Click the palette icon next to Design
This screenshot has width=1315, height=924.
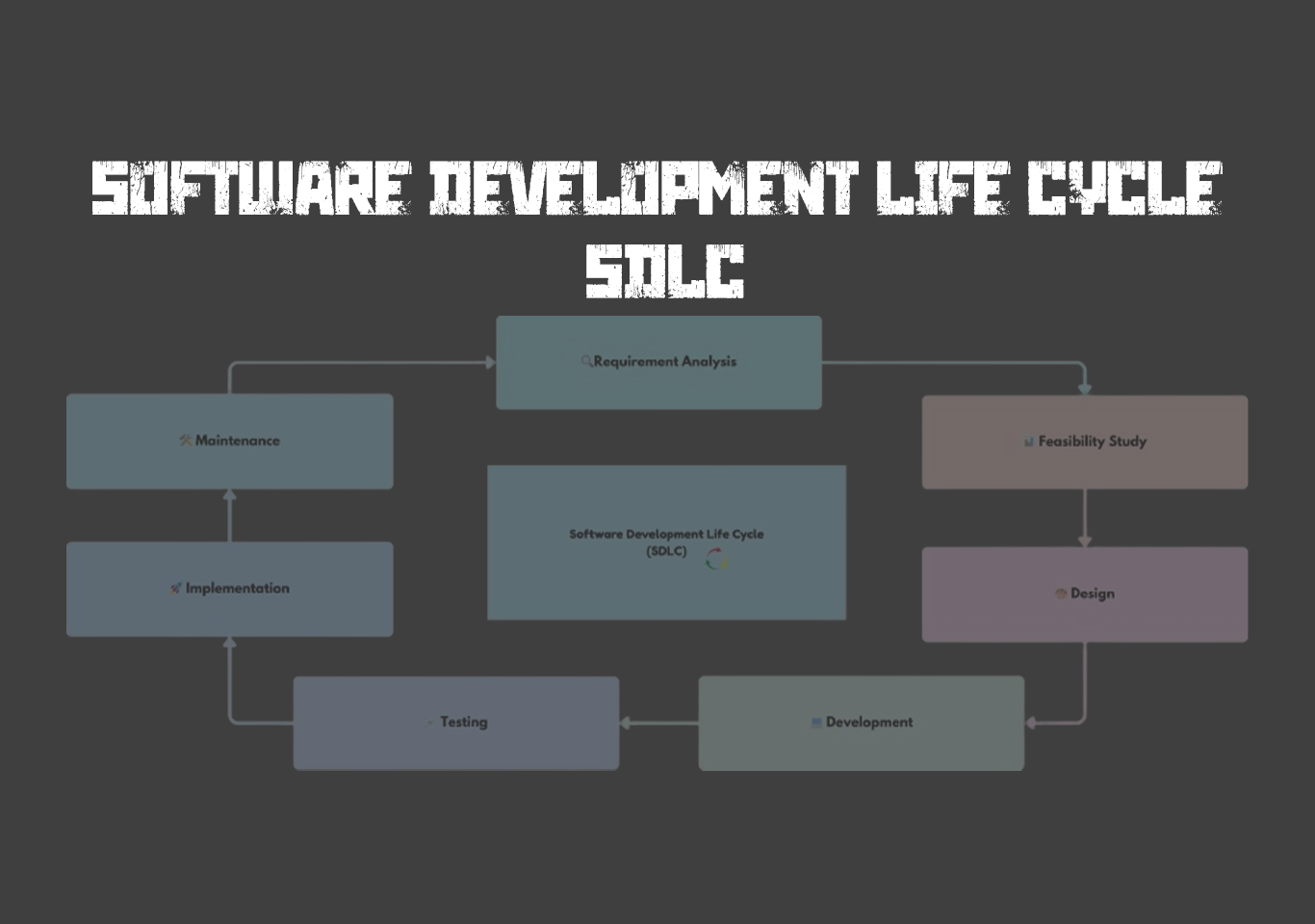(x=1061, y=594)
